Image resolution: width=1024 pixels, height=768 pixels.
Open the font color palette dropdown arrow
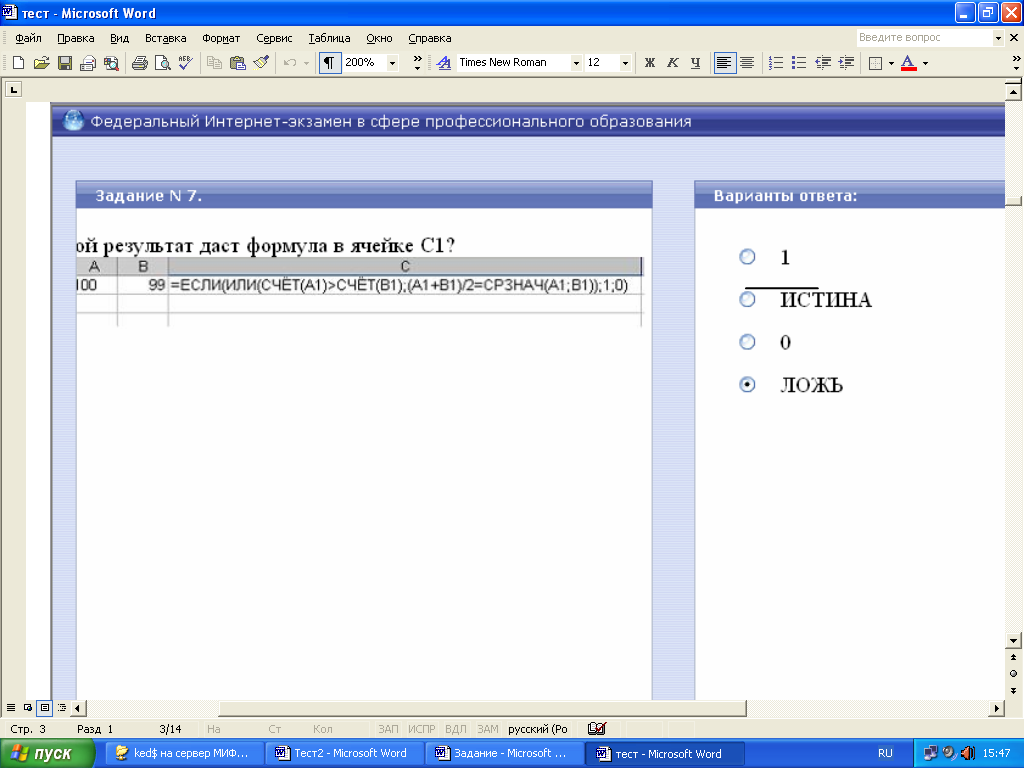[925, 63]
